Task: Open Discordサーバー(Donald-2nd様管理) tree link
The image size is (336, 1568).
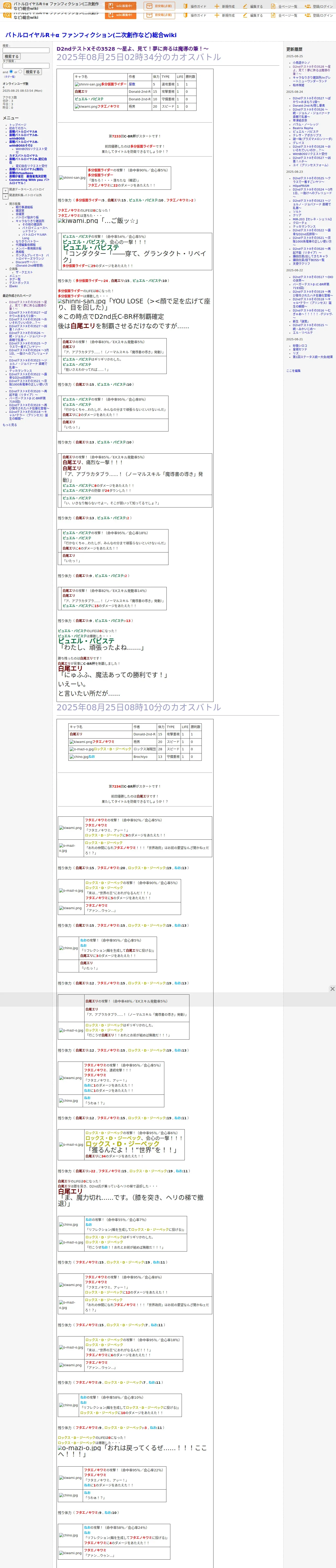Action: pos(30,264)
